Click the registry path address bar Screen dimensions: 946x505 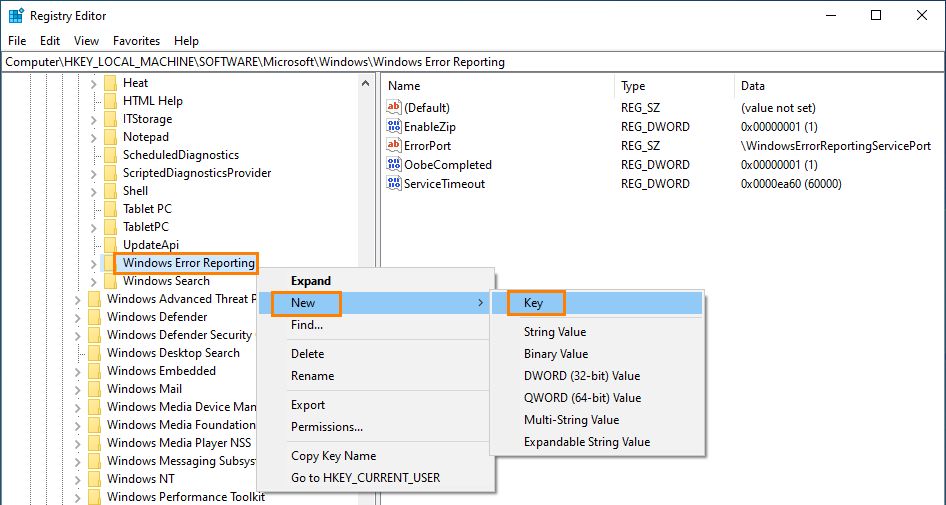(x=473, y=62)
